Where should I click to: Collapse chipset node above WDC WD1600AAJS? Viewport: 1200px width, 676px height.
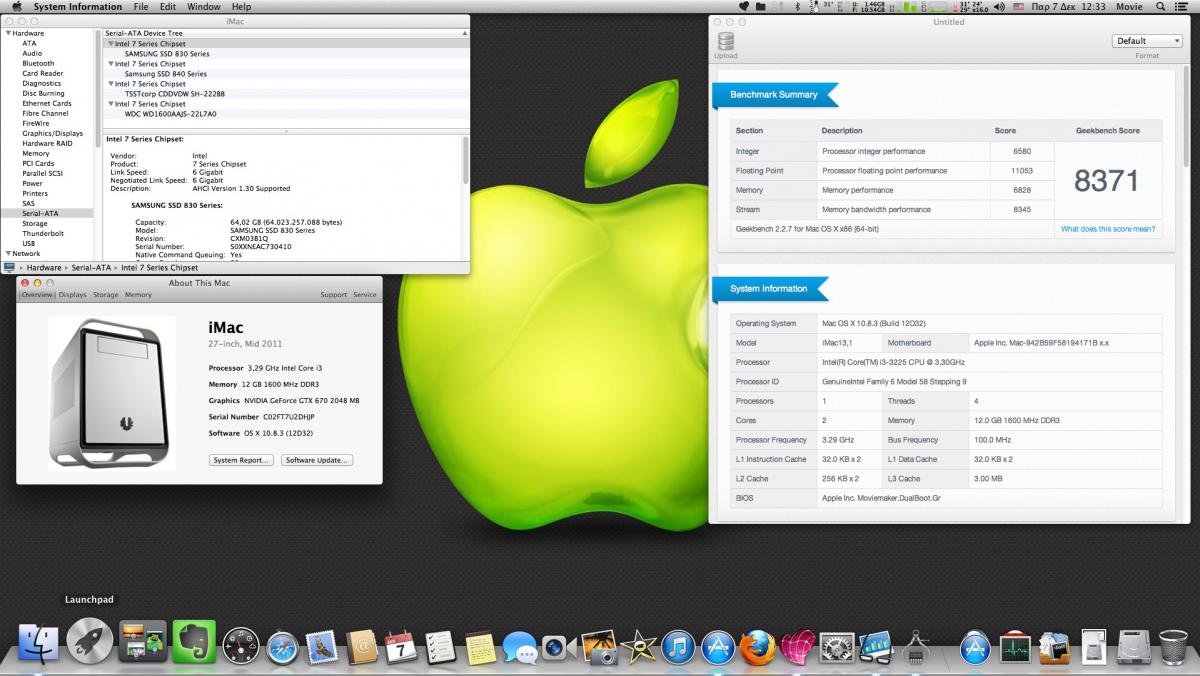pyautogui.click(x=110, y=104)
